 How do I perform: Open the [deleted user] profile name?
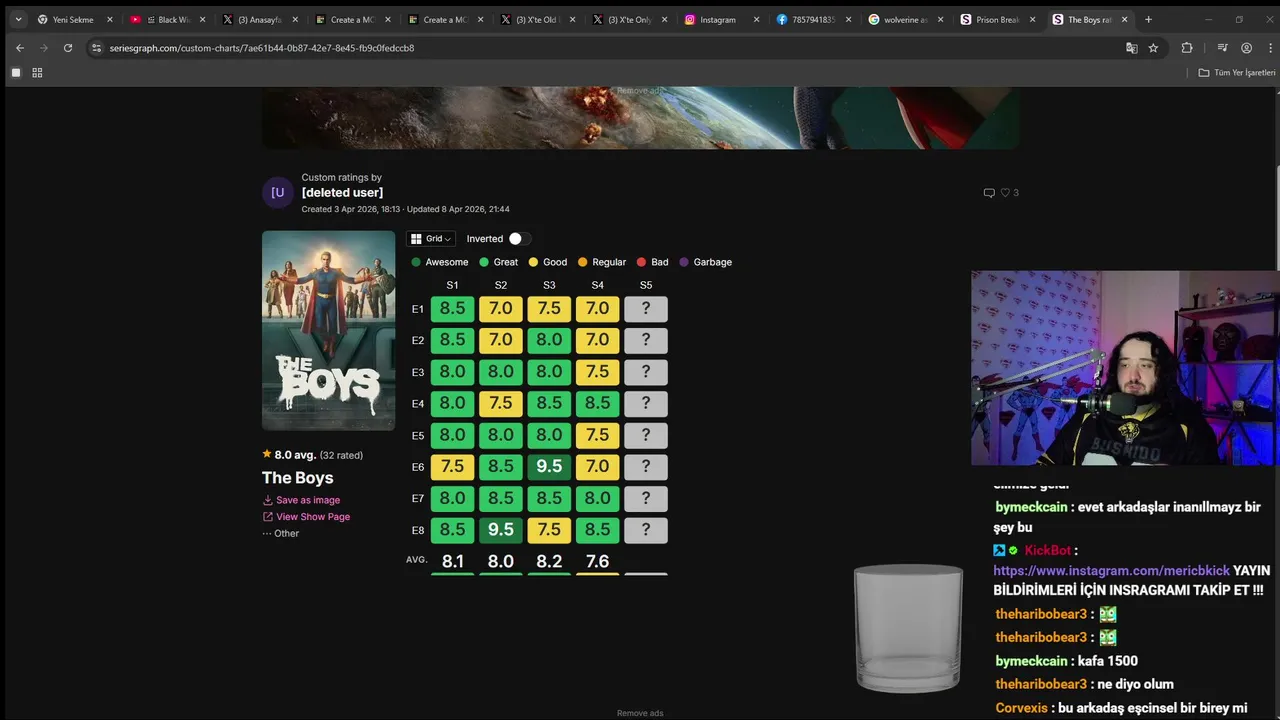click(x=342, y=193)
